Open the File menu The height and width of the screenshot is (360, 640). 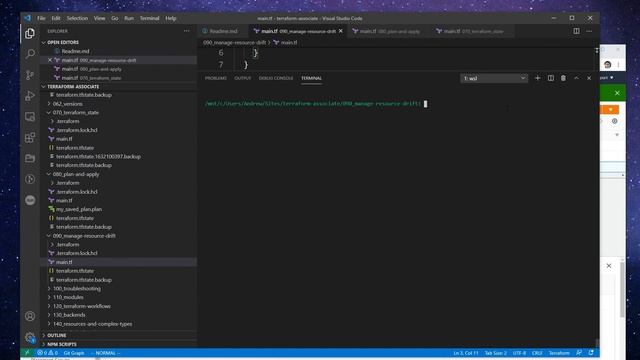coord(41,18)
